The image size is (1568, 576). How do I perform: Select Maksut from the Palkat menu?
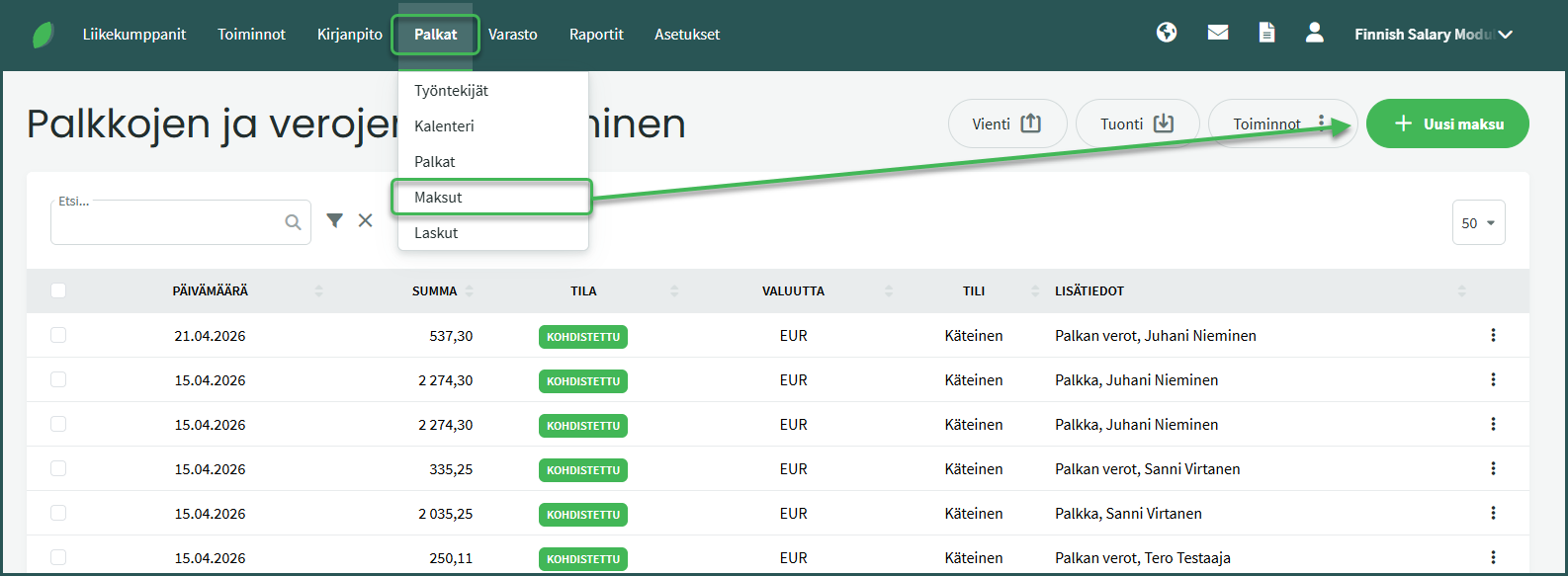[x=439, y=198]
